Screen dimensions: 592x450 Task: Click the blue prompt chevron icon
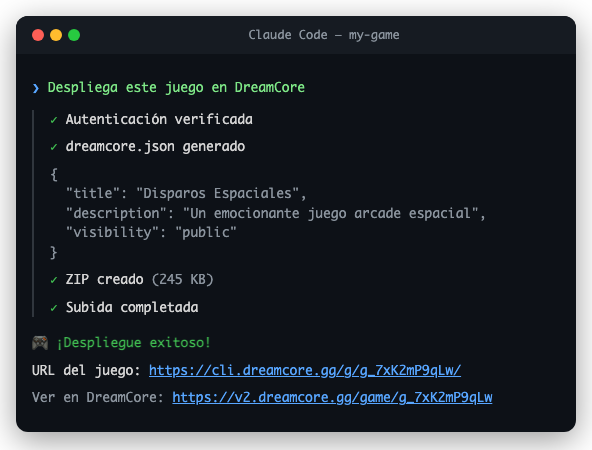click(36, 88)
